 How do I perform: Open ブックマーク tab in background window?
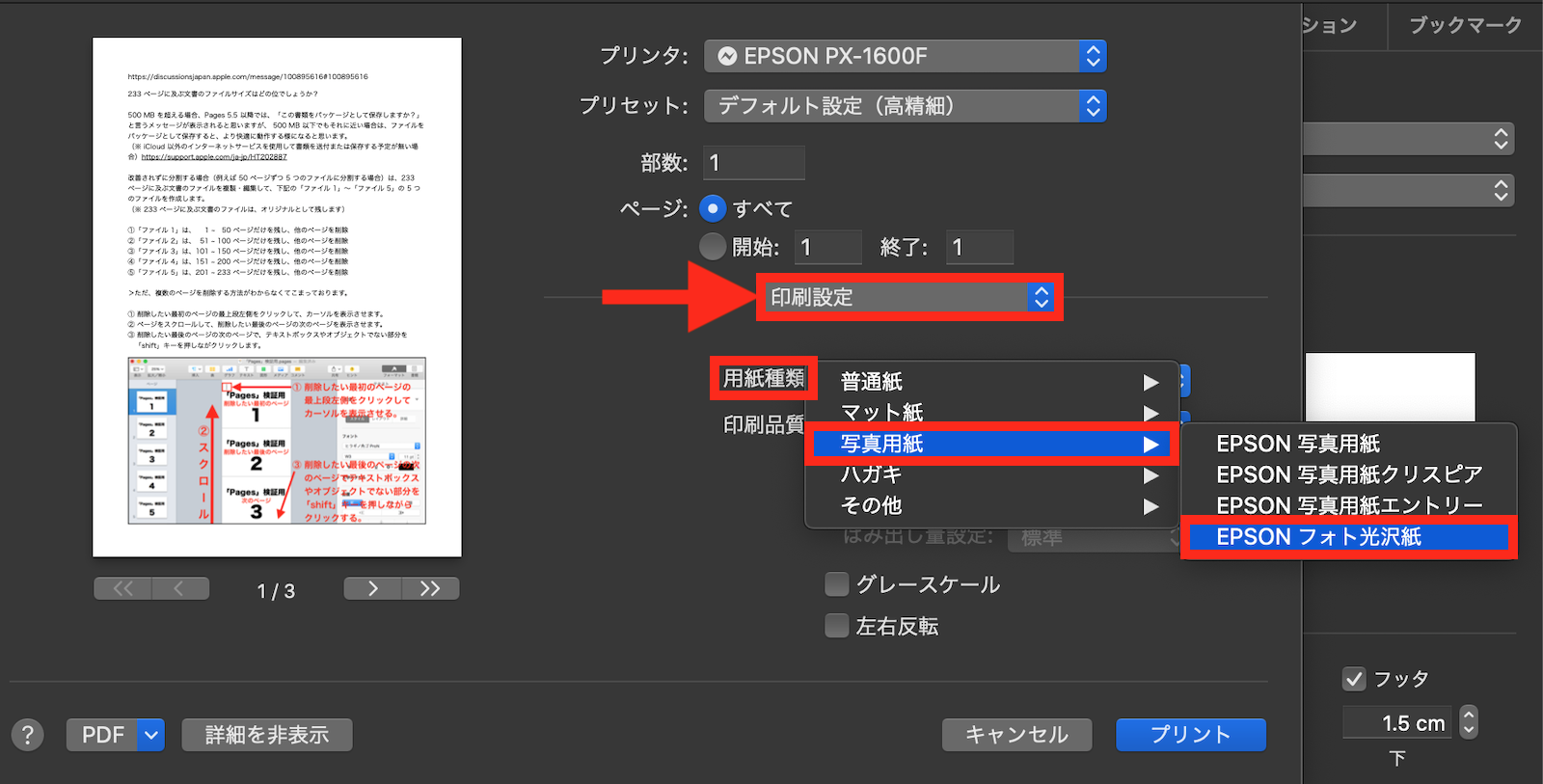coord(1465,25)
